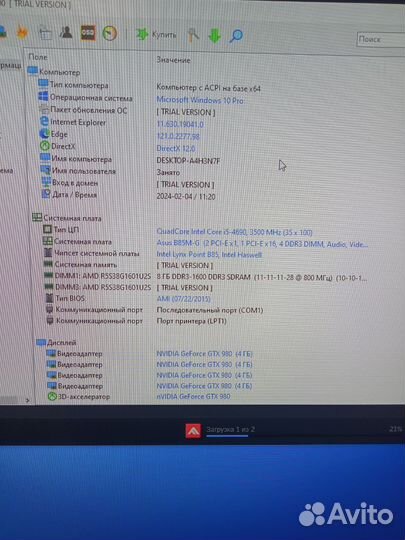Click the green gauge clock toolbar icon
This screenshot has height=540, width=405.
[110, 34]
